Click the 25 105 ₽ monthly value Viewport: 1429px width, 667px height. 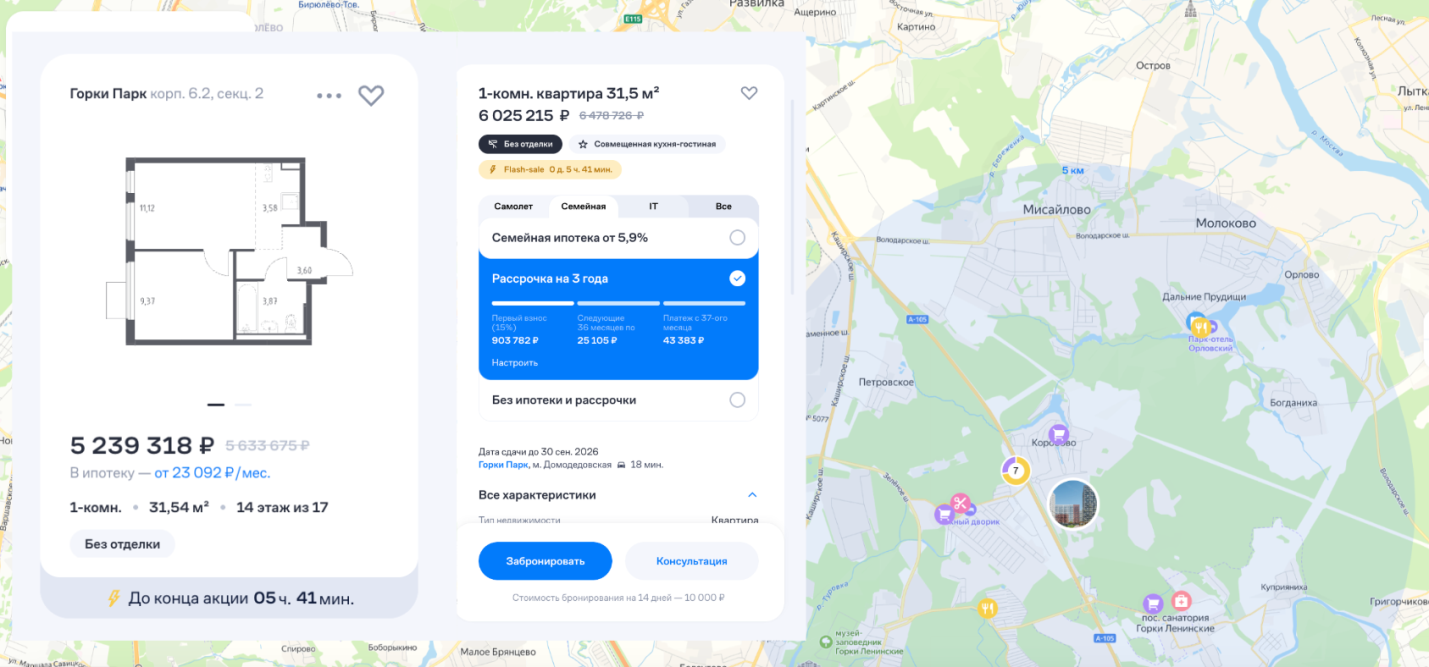tap(597, 340)
